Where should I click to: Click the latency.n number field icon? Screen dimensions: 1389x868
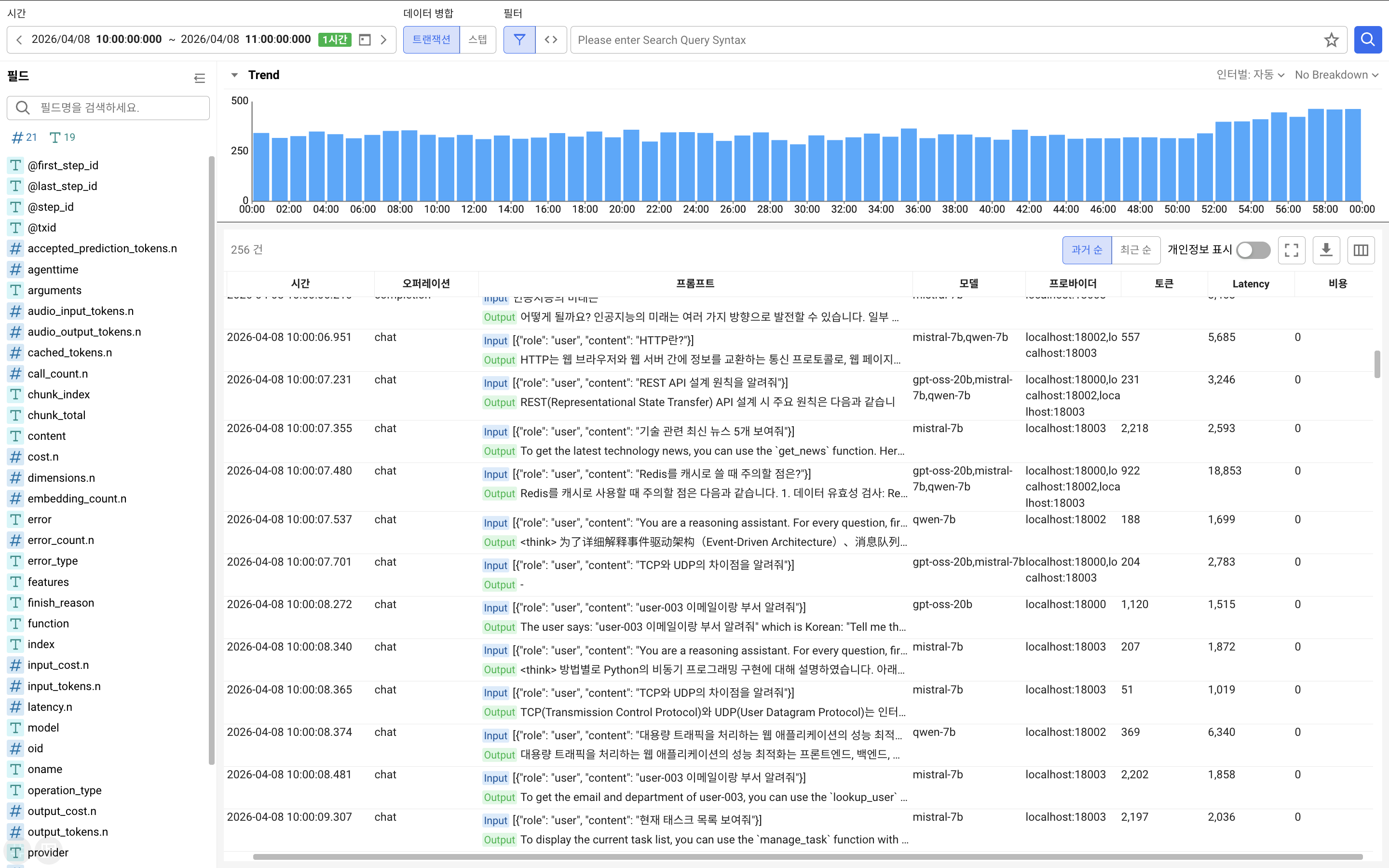(x=15, y=706)
